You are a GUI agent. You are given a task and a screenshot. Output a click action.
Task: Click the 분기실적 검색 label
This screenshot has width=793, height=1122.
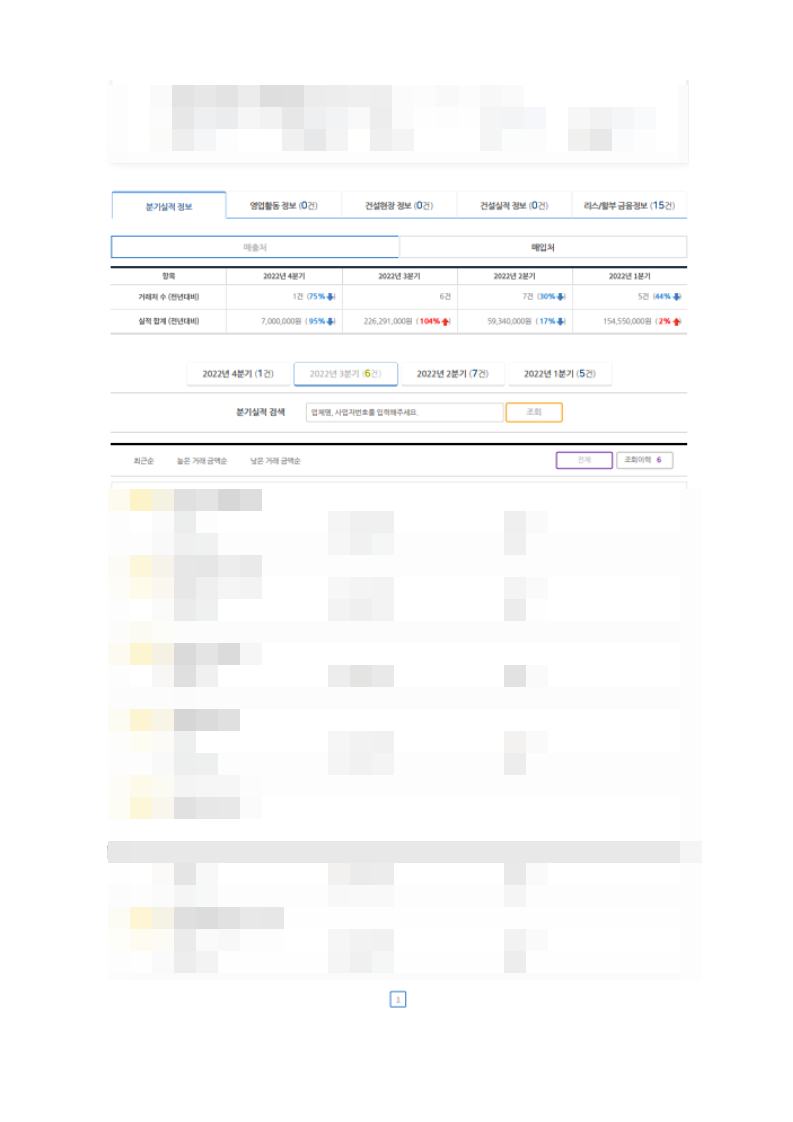pos(261,412)
